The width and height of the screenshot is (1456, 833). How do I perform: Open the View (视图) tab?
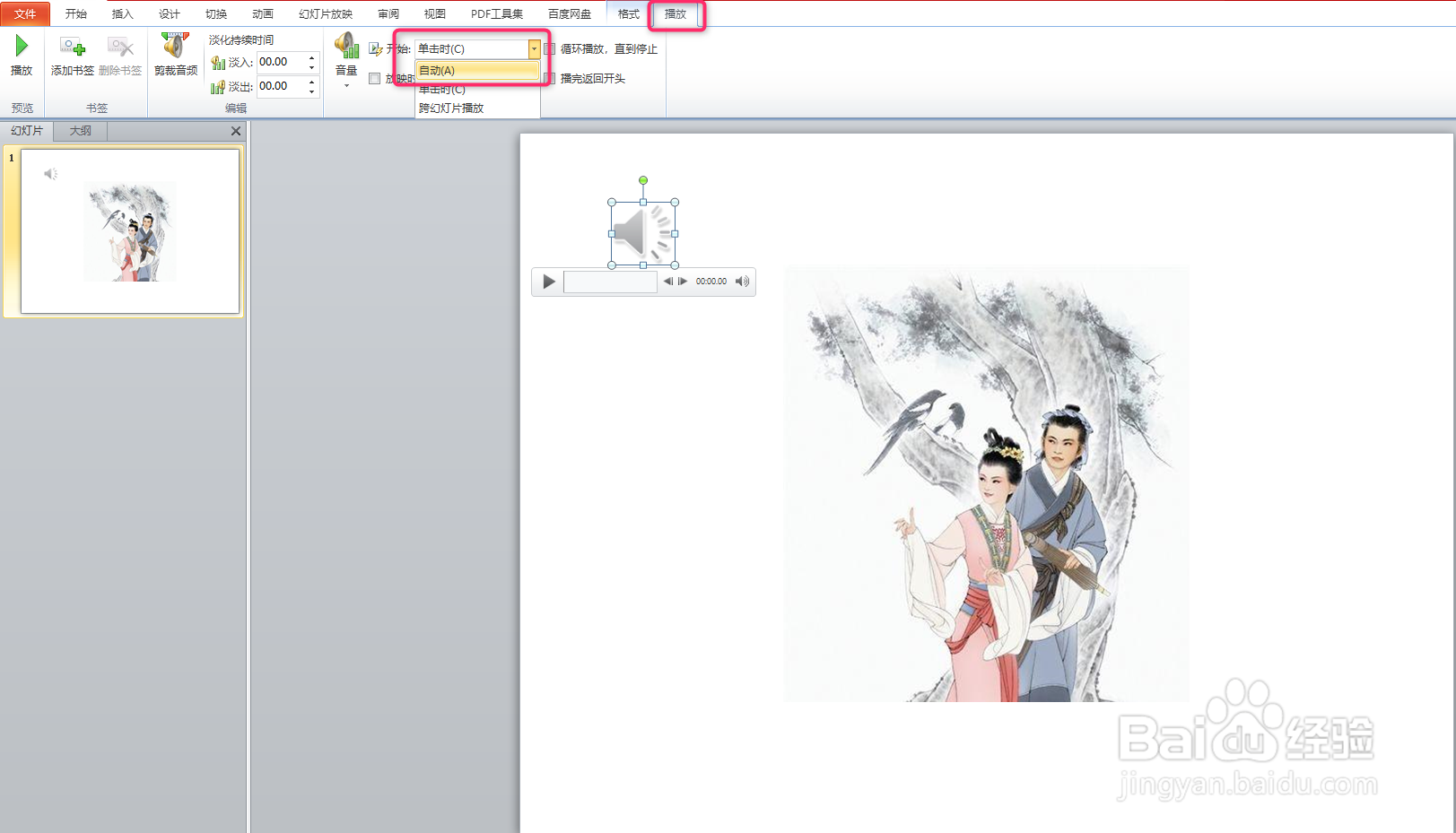point(434,13)
